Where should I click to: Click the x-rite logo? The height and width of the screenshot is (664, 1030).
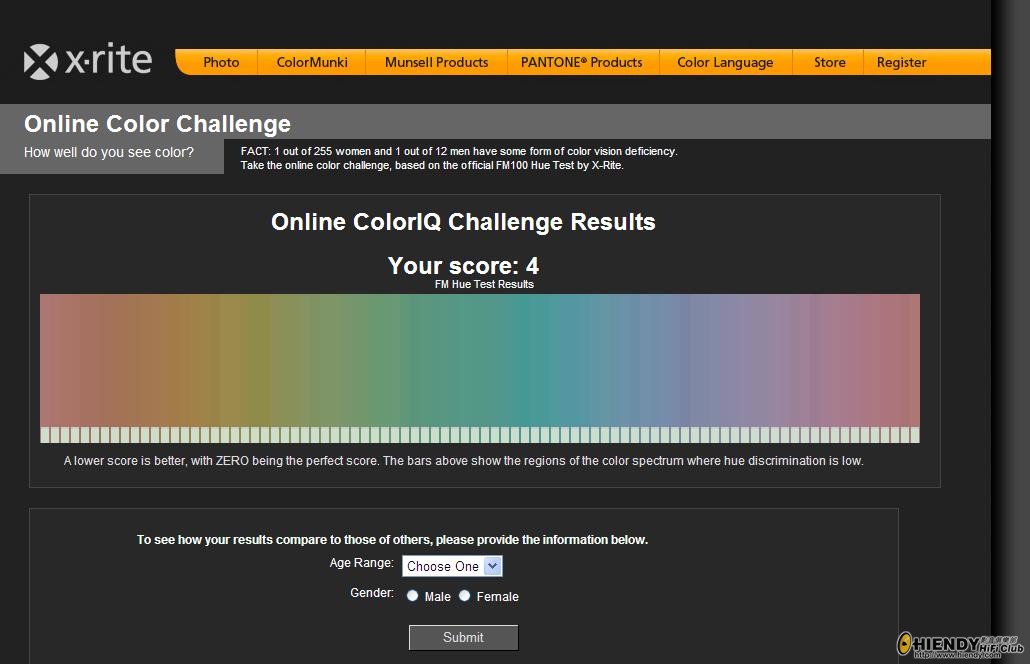click(87, 61)
